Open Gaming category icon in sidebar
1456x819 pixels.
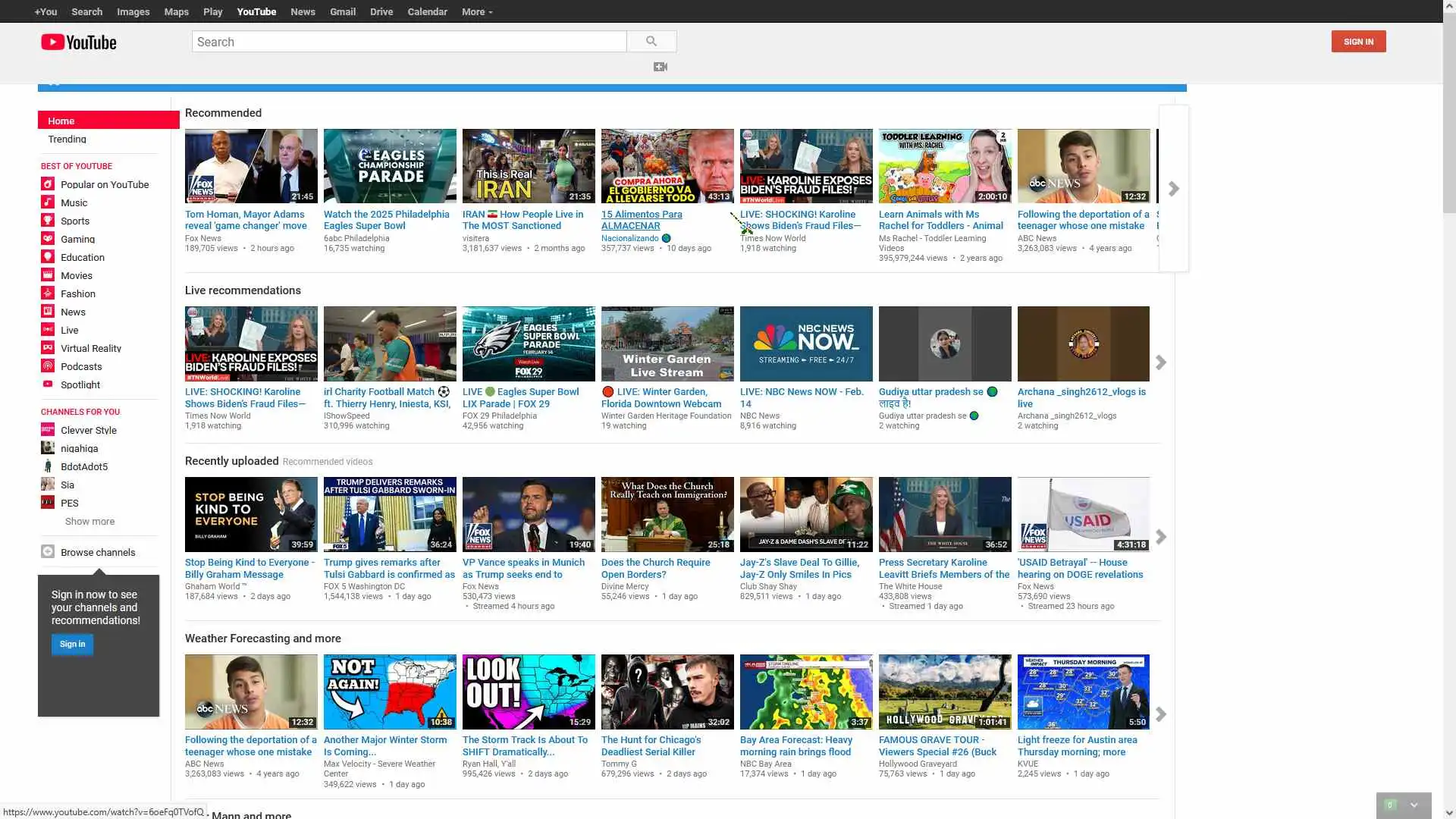[48, 239]
